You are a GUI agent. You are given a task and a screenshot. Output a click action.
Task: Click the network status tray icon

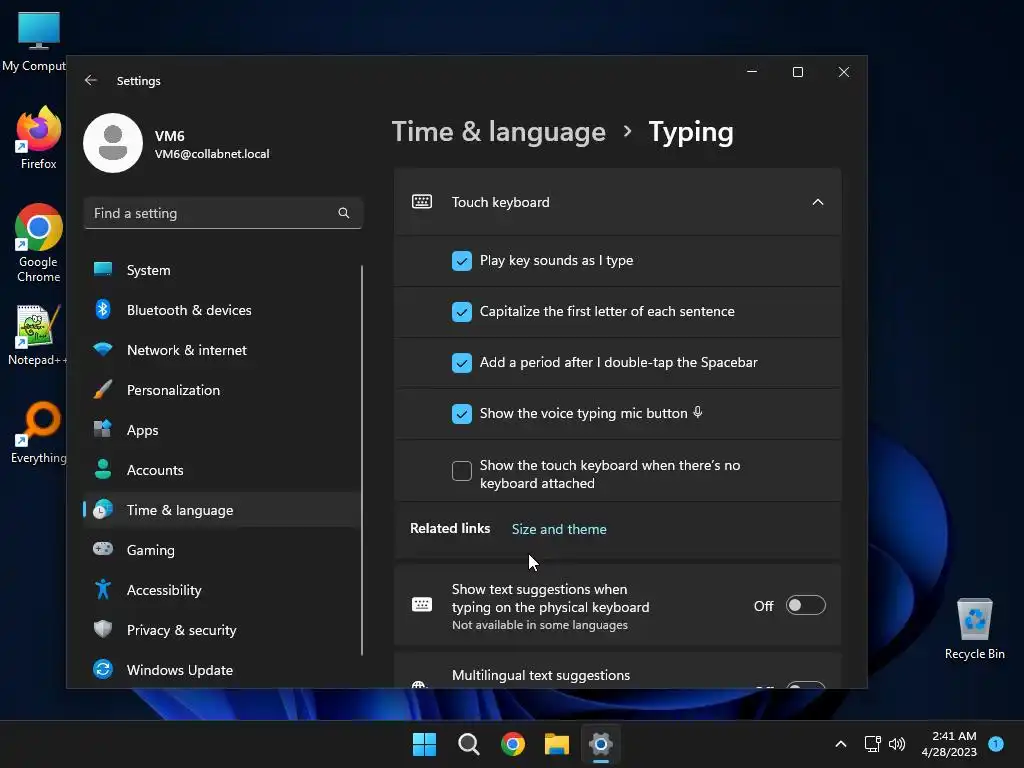pos(872,744)
